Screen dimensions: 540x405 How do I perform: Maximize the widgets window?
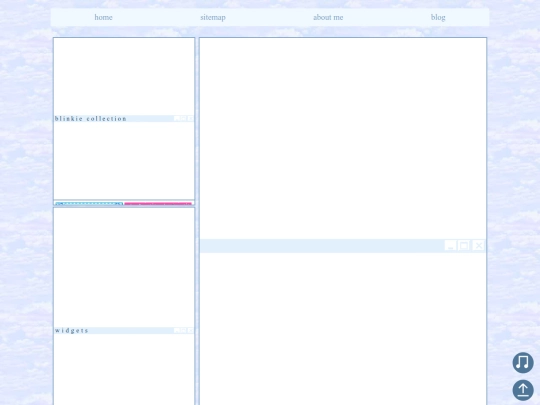(184, 331)
